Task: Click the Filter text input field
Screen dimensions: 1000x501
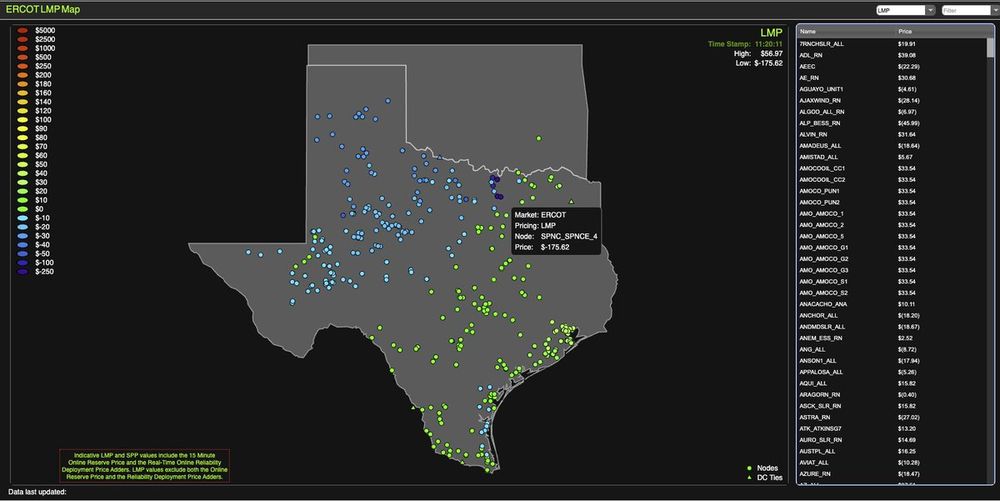Action: [966, 10]
